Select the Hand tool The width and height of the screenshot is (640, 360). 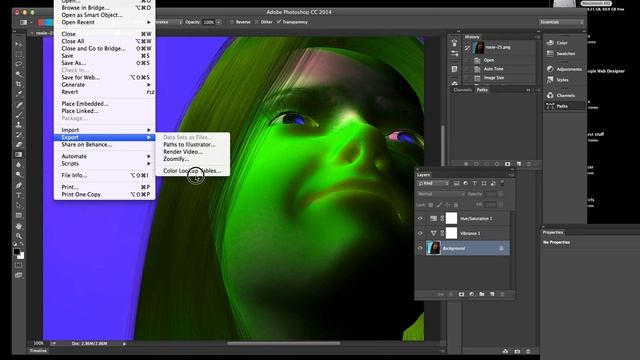(19, 226)
